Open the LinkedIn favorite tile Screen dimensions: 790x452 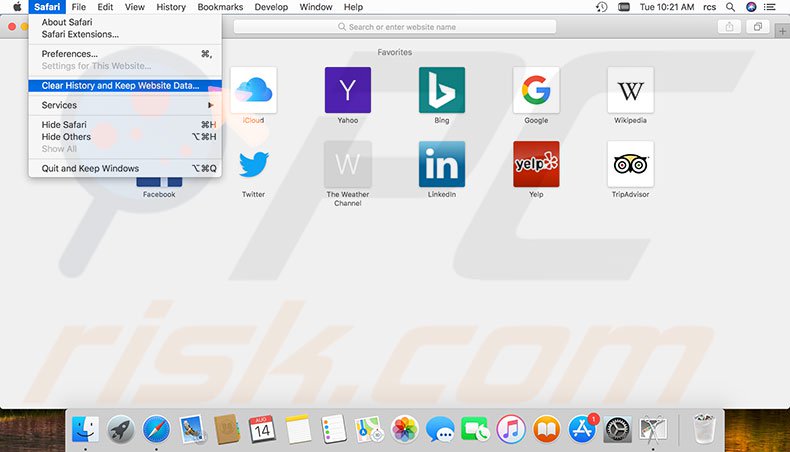click(x=442, y=164)
